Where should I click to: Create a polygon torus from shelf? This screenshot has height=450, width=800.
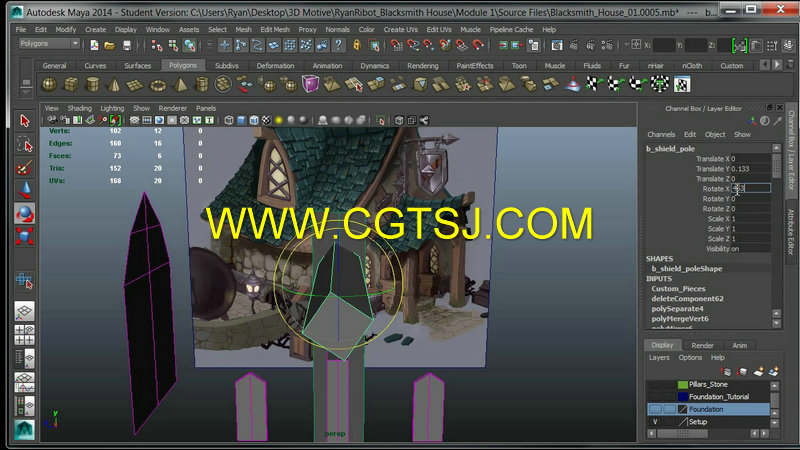click(x=158, y=85)
